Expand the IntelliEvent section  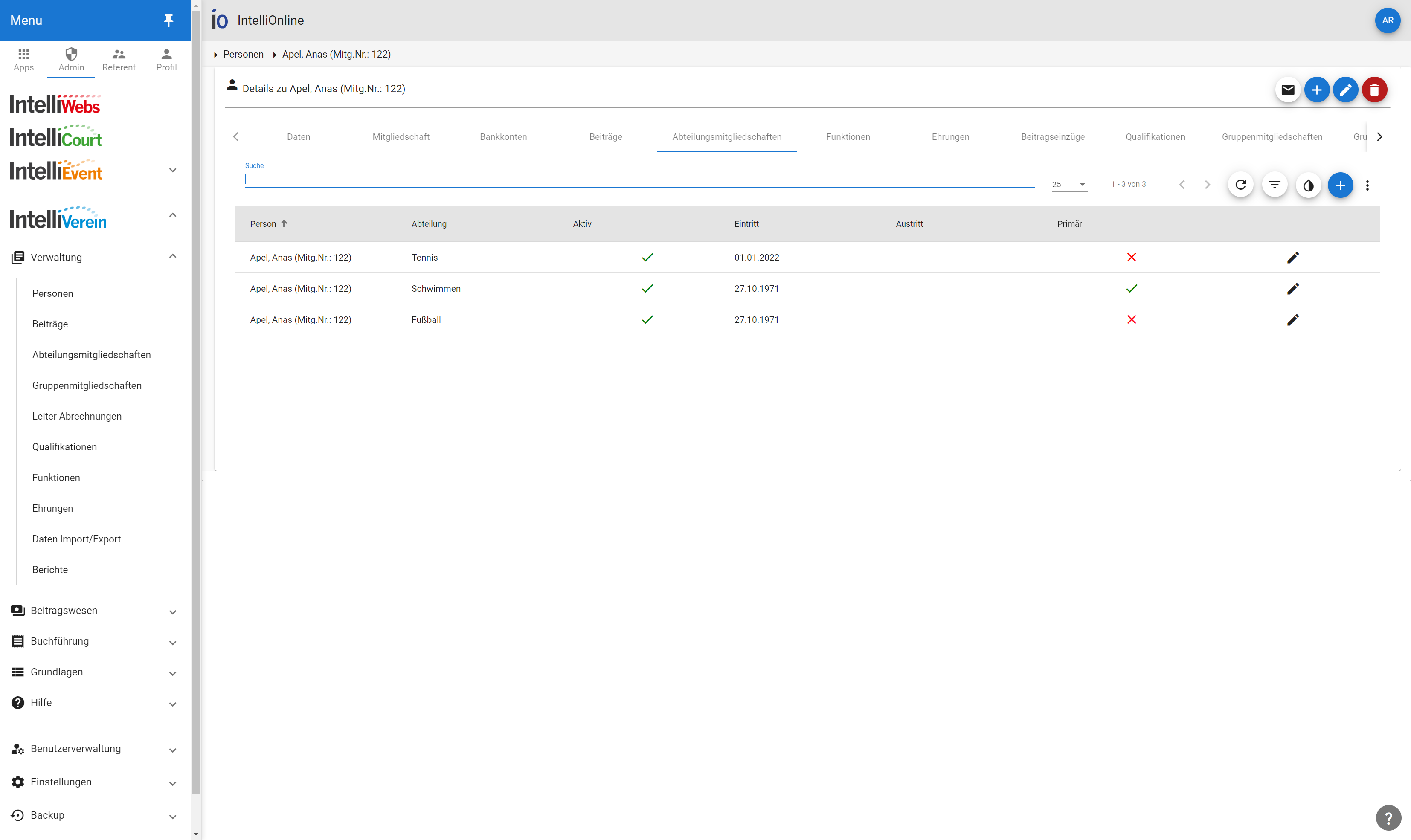coord(173,171)
